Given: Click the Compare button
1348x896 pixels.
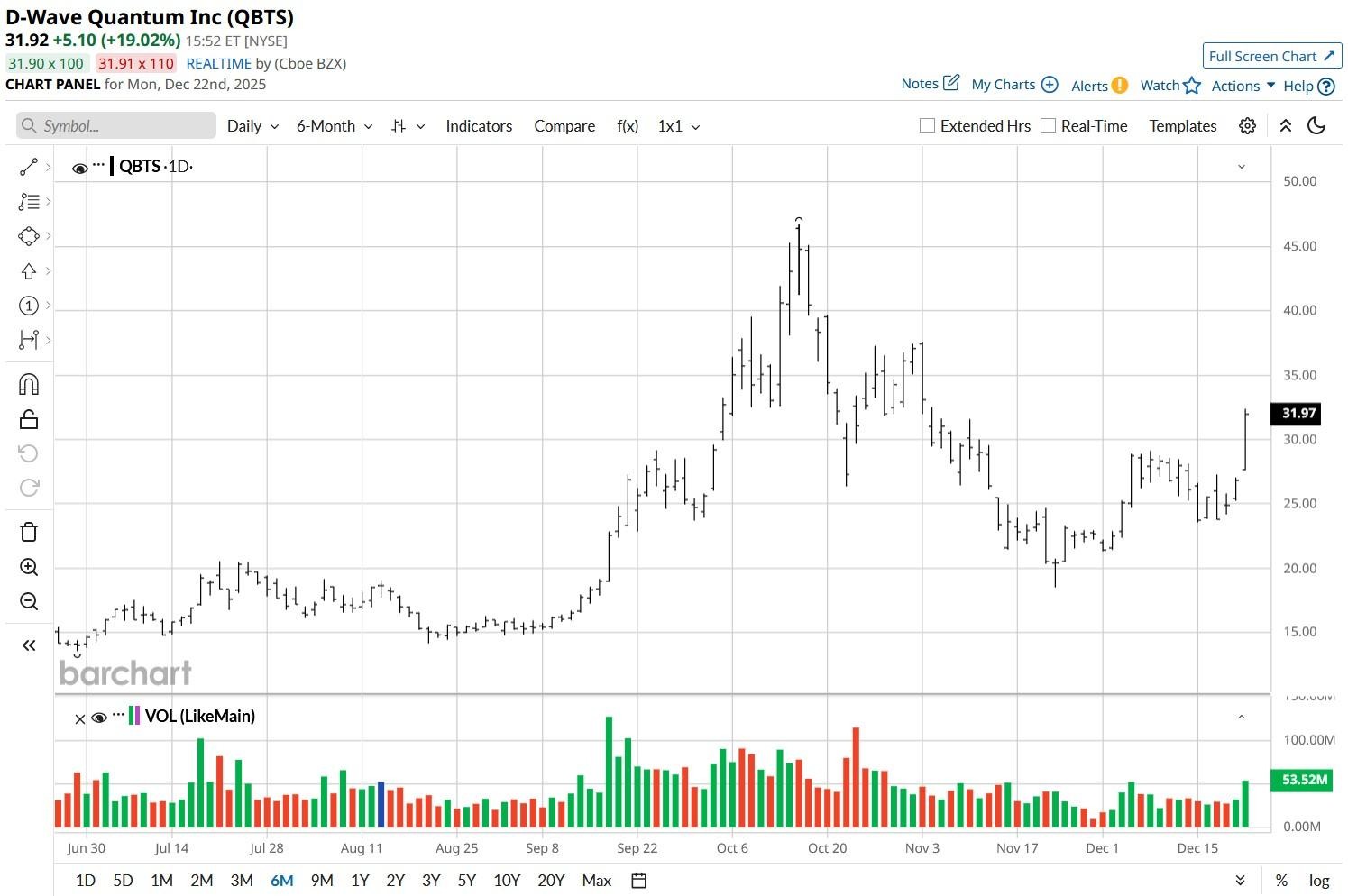Looking at the screenshot, I should (564, 126).
